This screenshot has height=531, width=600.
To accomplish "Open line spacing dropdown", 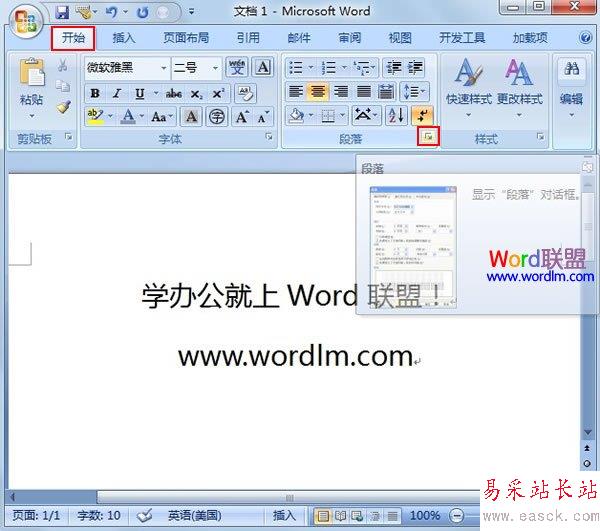I will tap(414, 91).
